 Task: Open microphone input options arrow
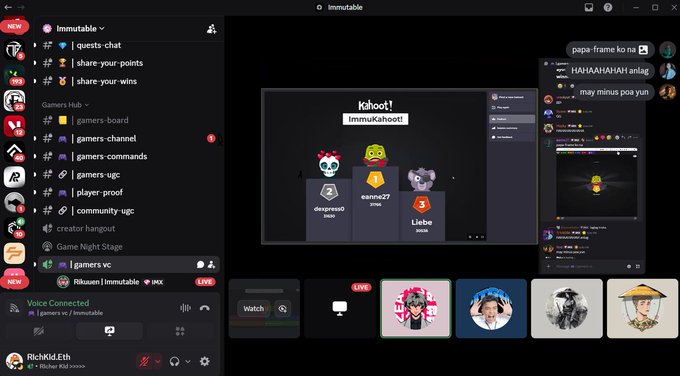pos(158,361)
